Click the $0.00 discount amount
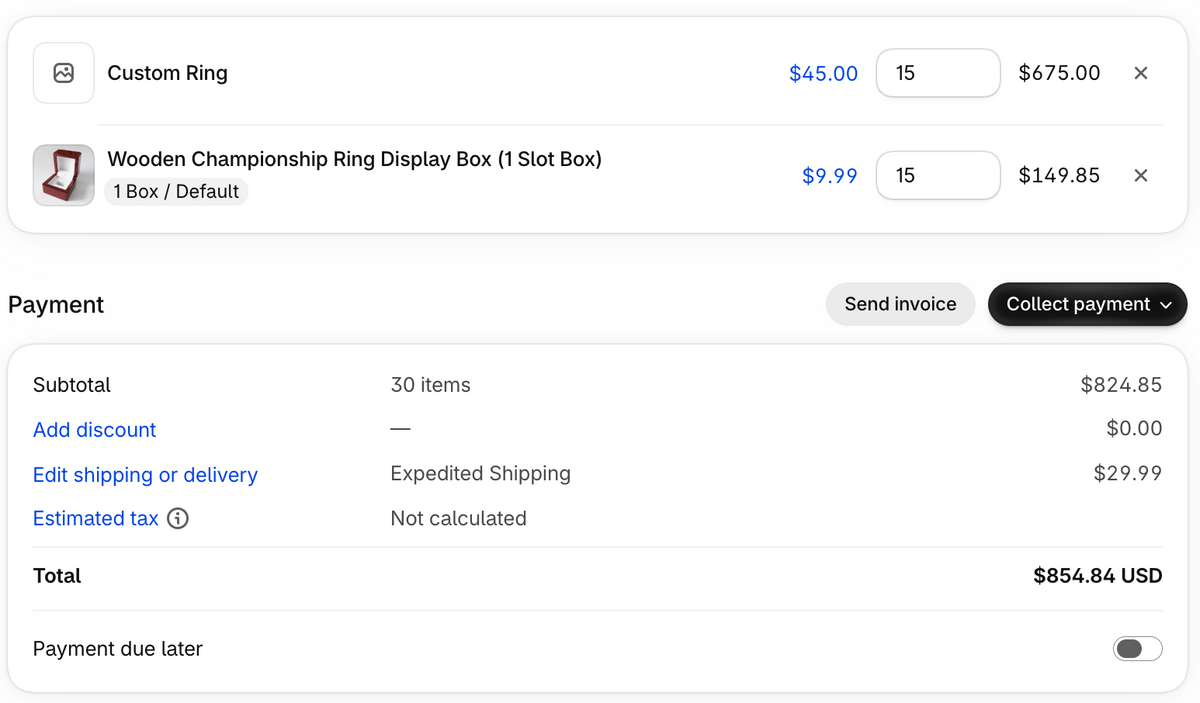The height and width of the screenshot is (703, 1200). pyautogui.click(x=1134, y=429)
